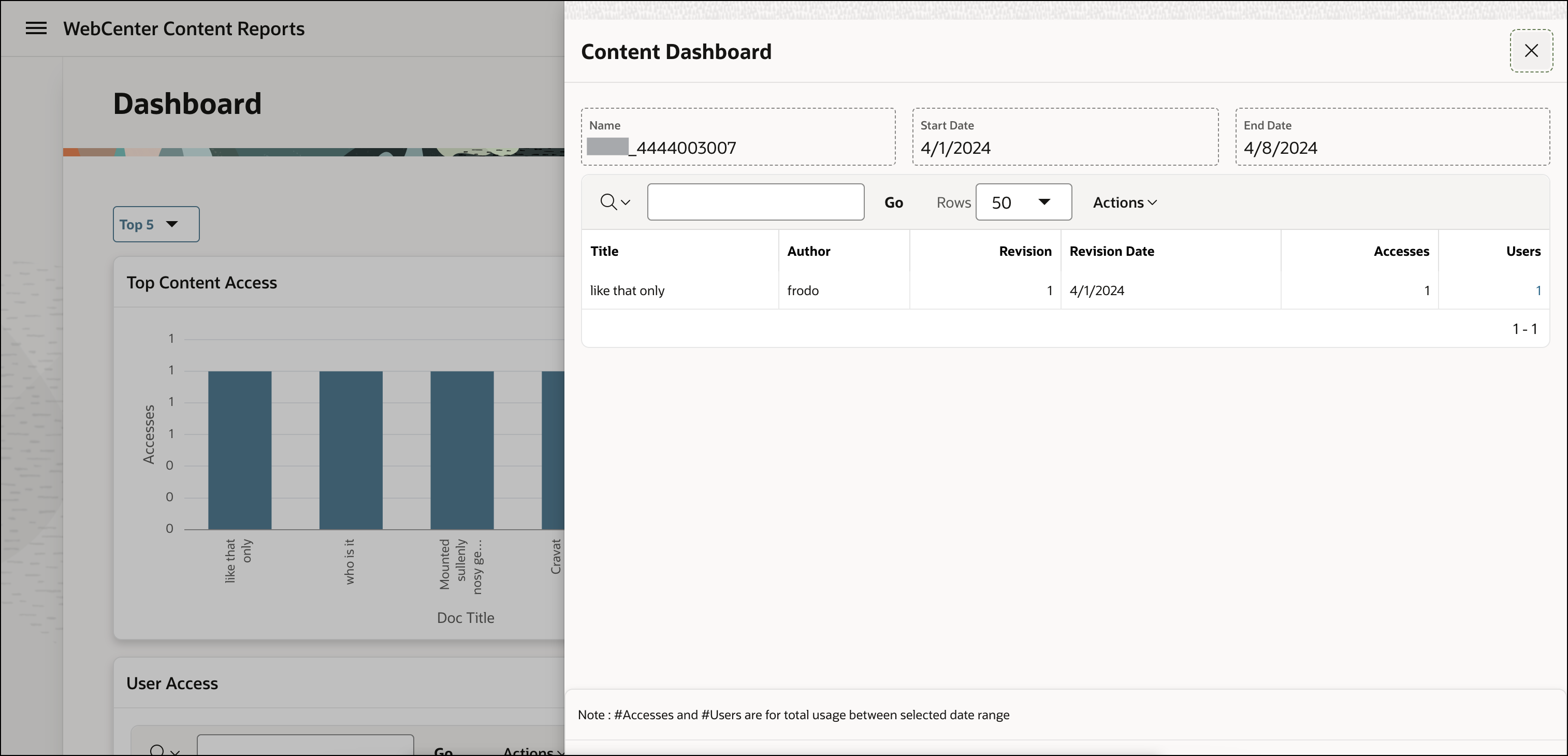
Task: Open the hamburger navigation menu
Action: pos(36,28)
